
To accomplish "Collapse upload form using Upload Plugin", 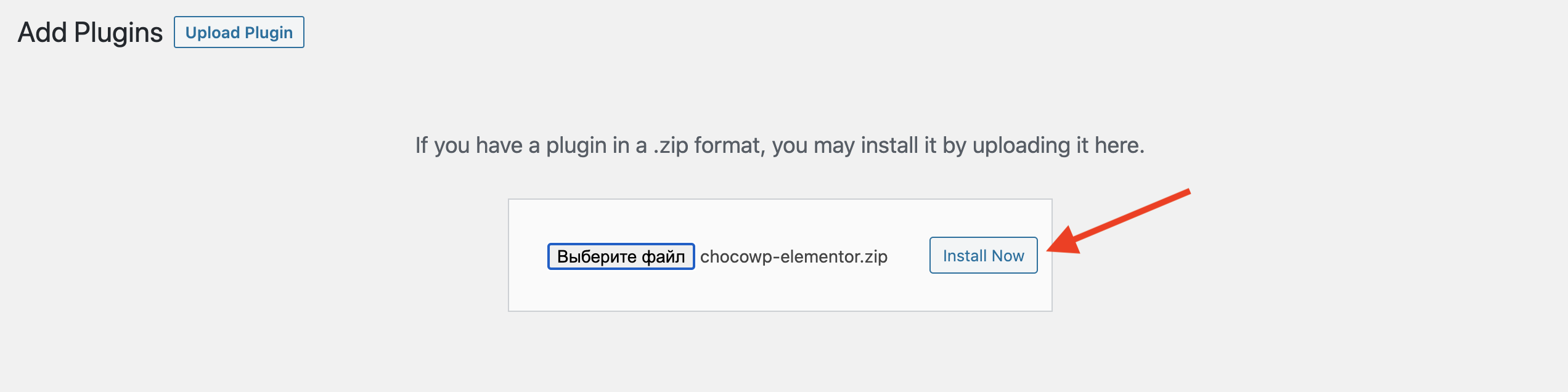I will pyautogui.click(x=239, y=32).
